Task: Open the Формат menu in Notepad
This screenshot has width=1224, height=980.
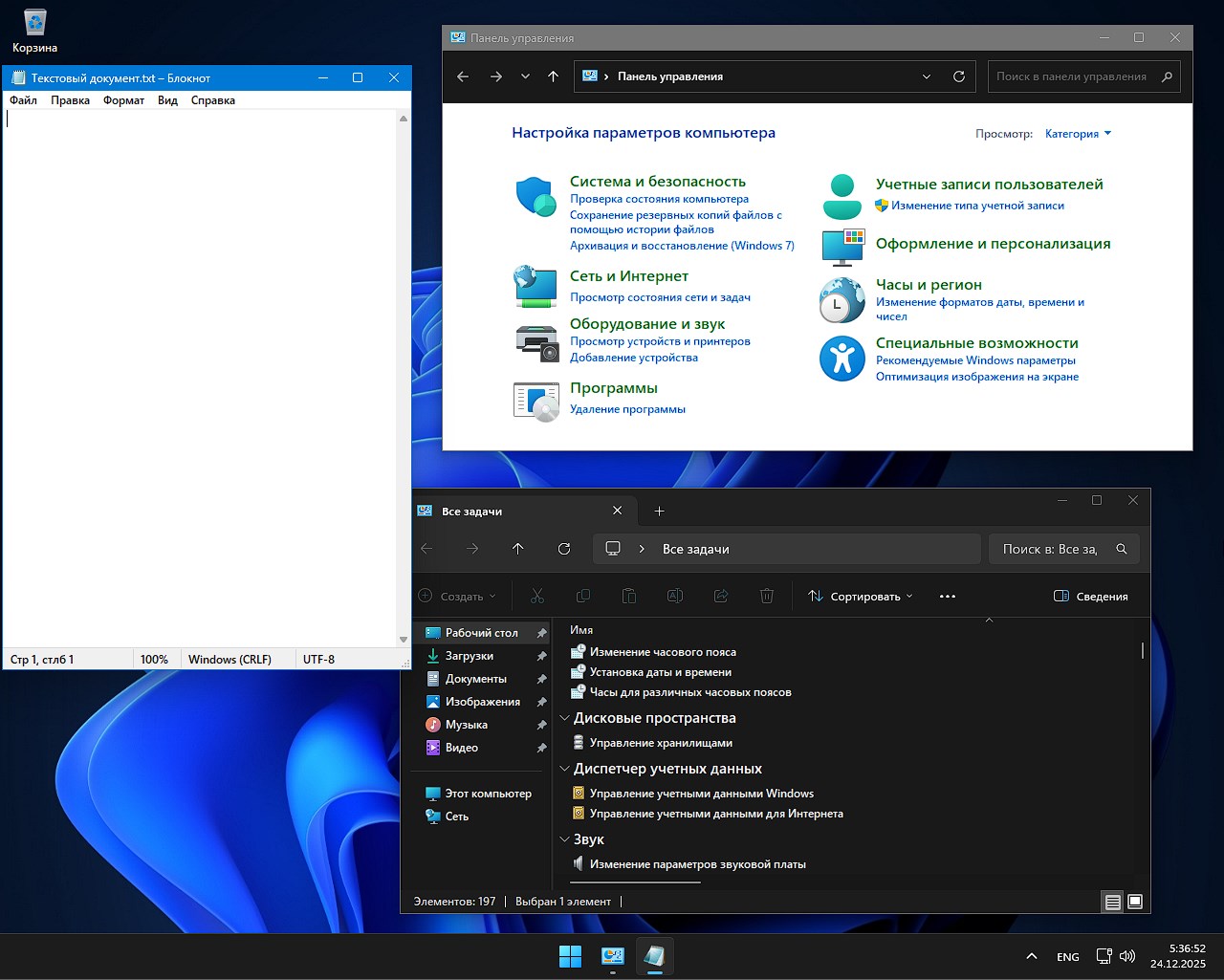Action: (x=123, y=99)
